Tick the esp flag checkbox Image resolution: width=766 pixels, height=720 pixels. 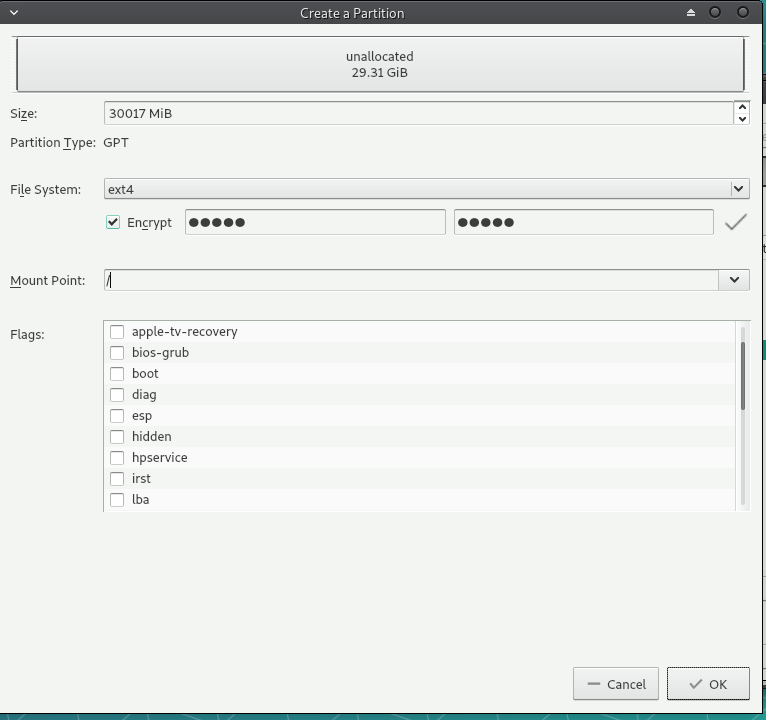pos(117,416)
